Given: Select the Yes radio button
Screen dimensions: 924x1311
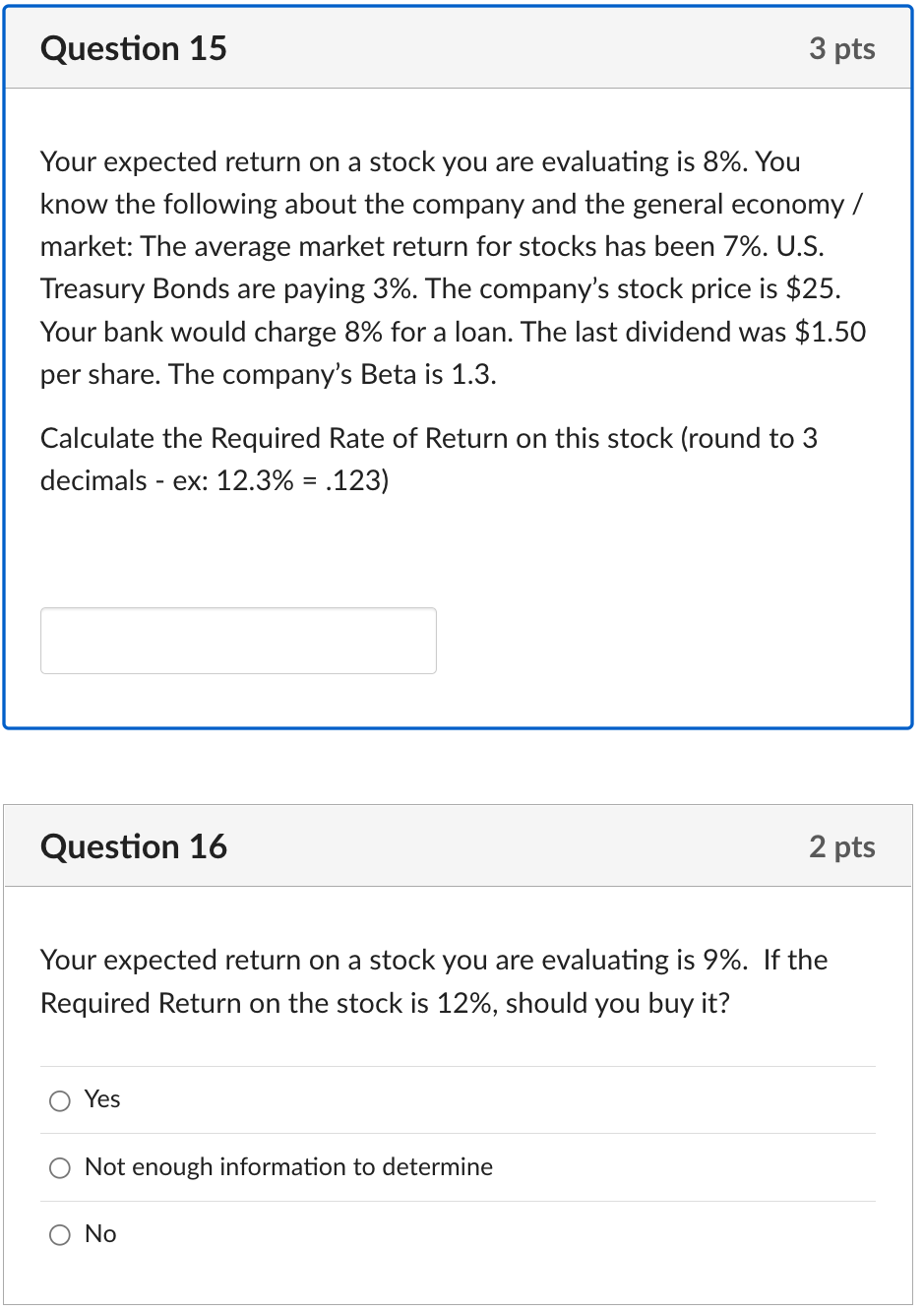Looking at the screenshot, I should pyautogui.click(x=60, y=1100).
